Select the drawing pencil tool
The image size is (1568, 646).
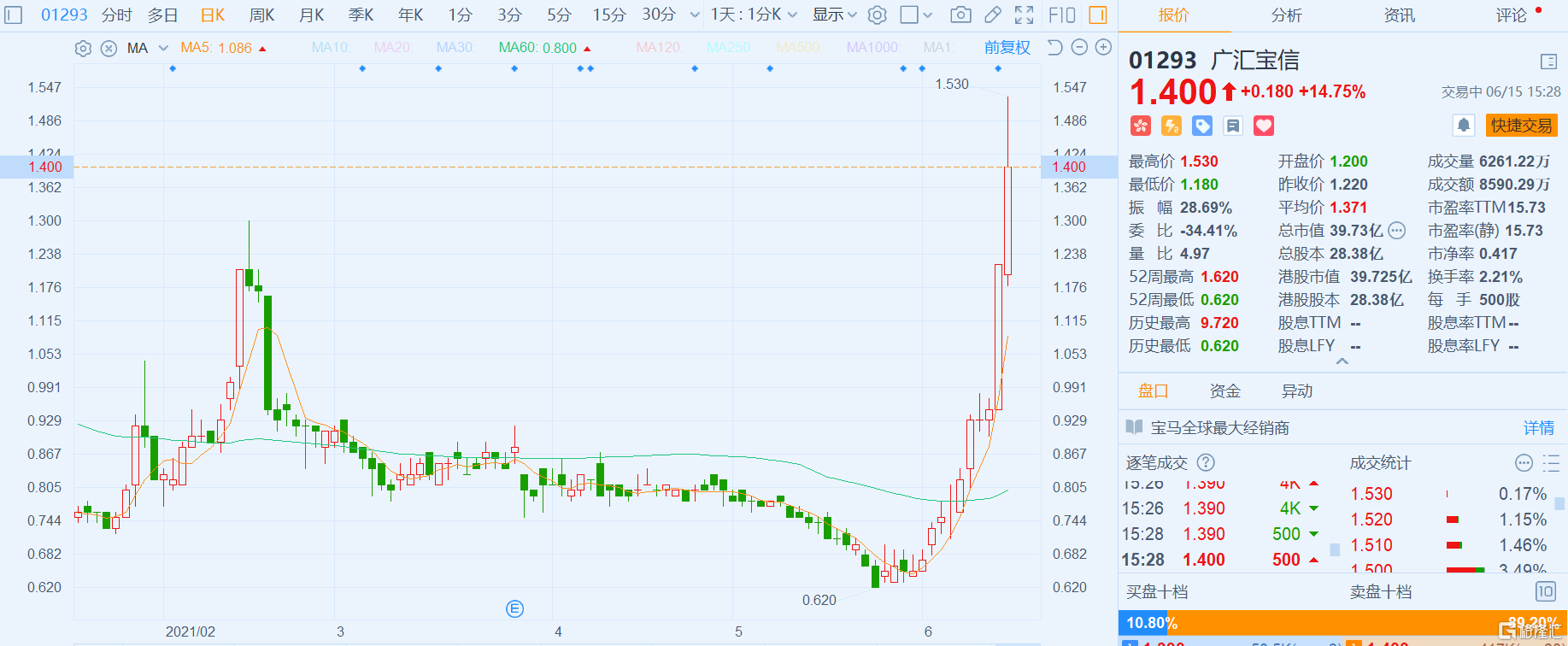pos(993,15)
